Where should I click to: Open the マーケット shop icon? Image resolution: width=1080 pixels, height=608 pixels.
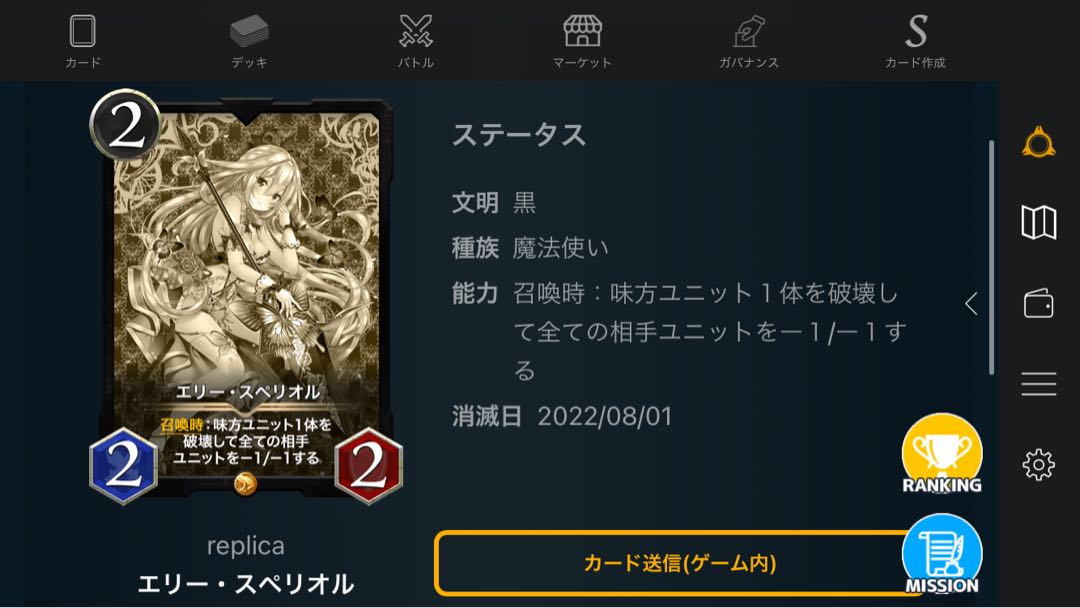[583, 32]
